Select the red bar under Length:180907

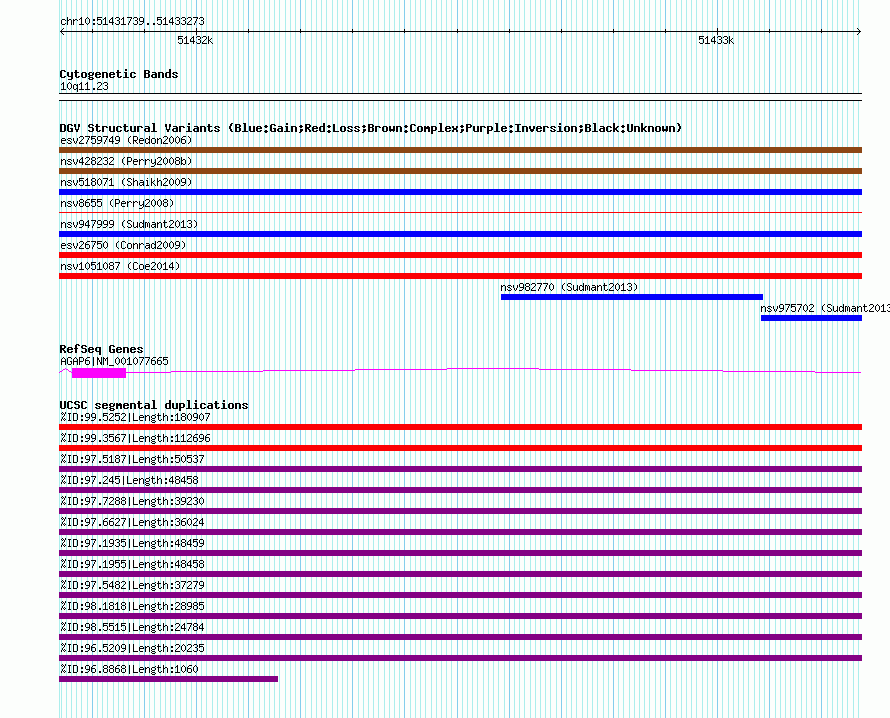(x=460, y=427)
